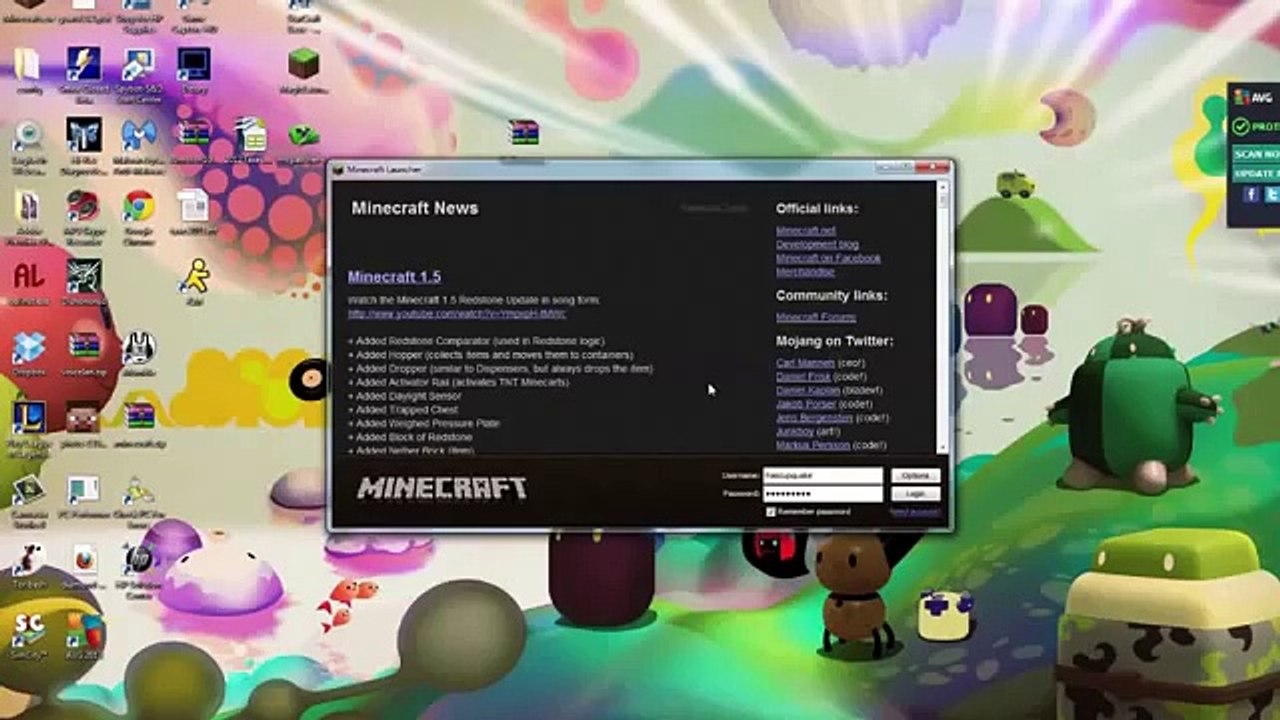Open the blank text document desktop icon

click(x=194, y=206)
